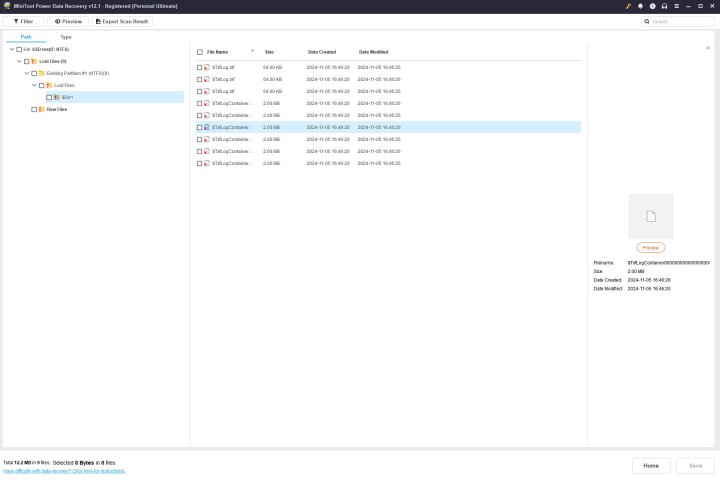Click folder icon of Lost Files under Existing Partition
The height and width of the screenshot is (480, 720).
click(x=49, y=85)
